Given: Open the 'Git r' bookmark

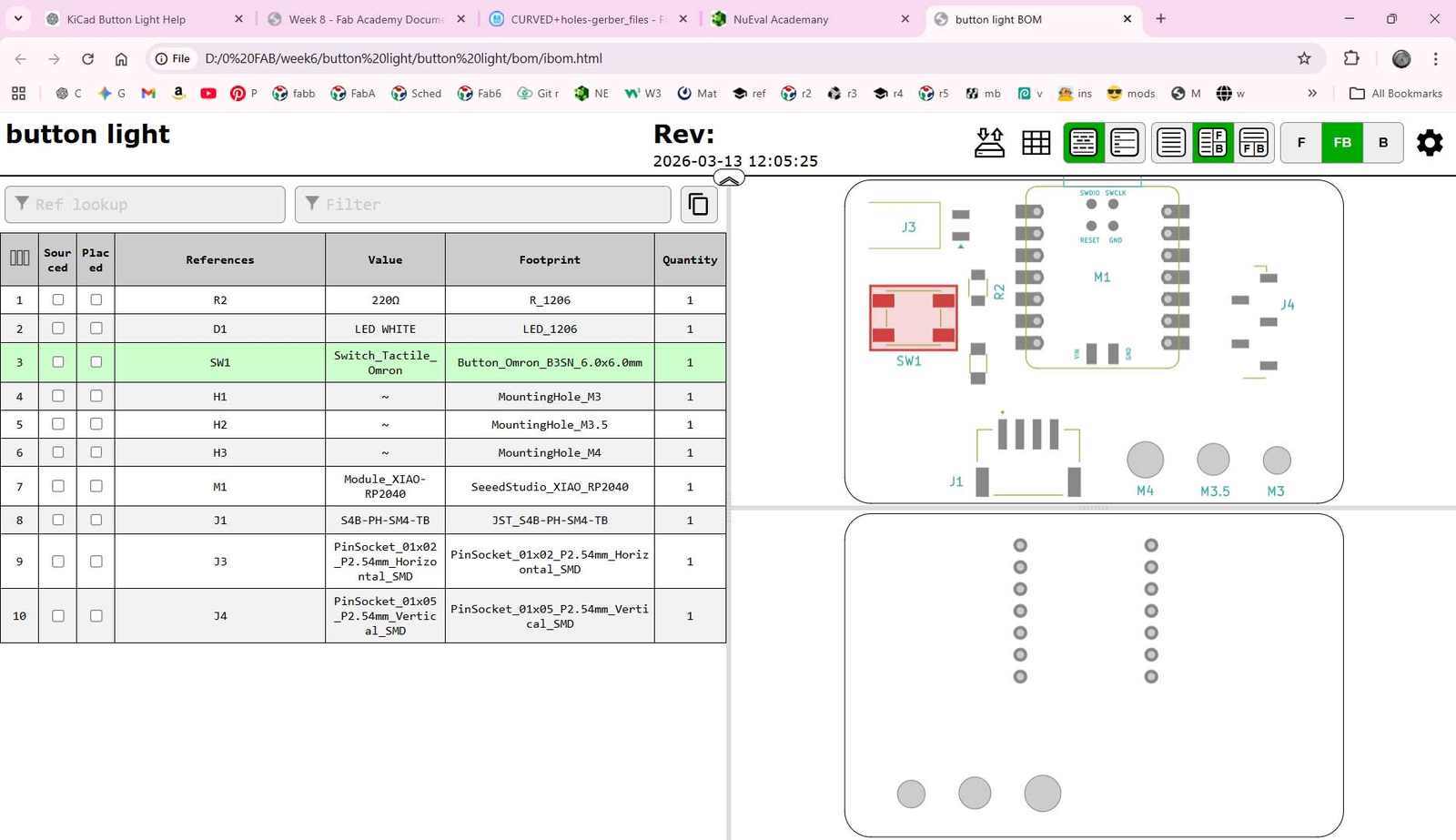Looking at the screenshot, I should 538,93.
